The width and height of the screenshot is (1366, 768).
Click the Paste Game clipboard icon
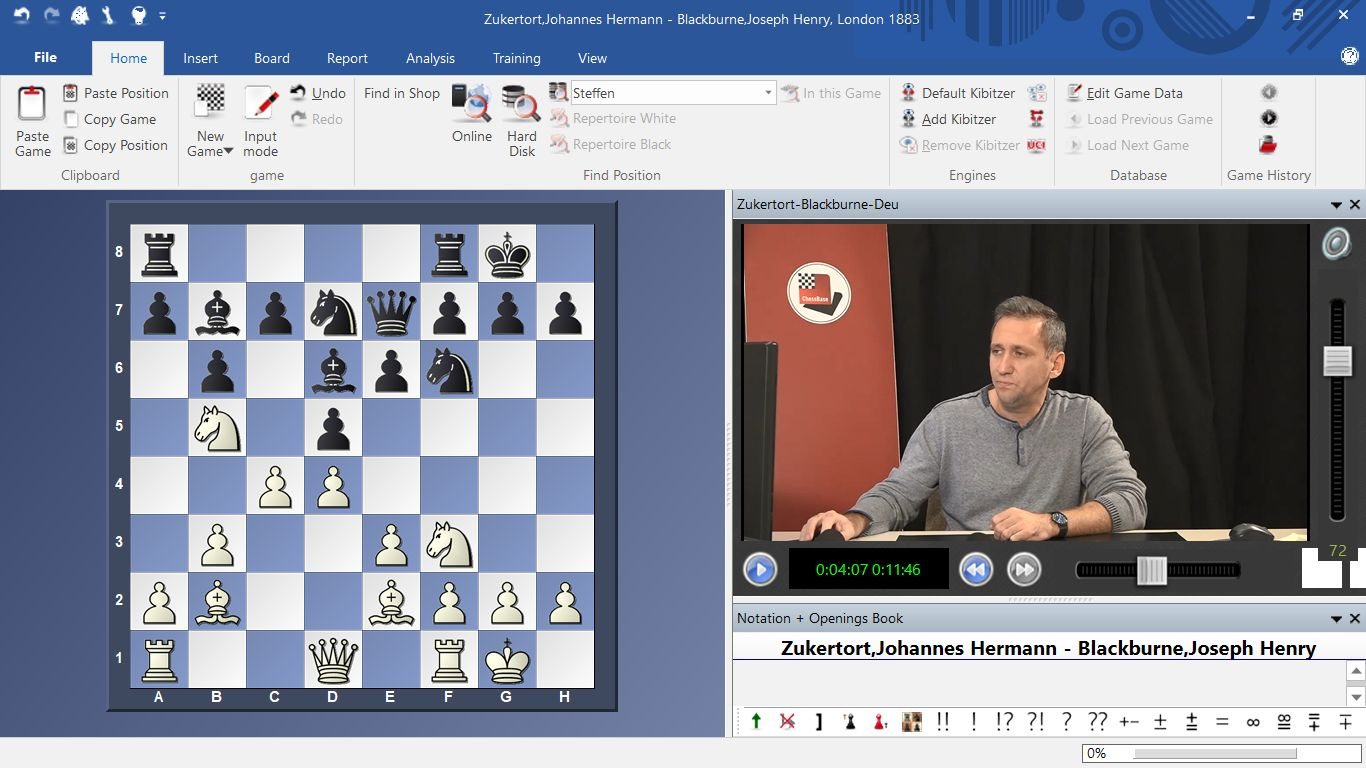click(x=32, y=105)
